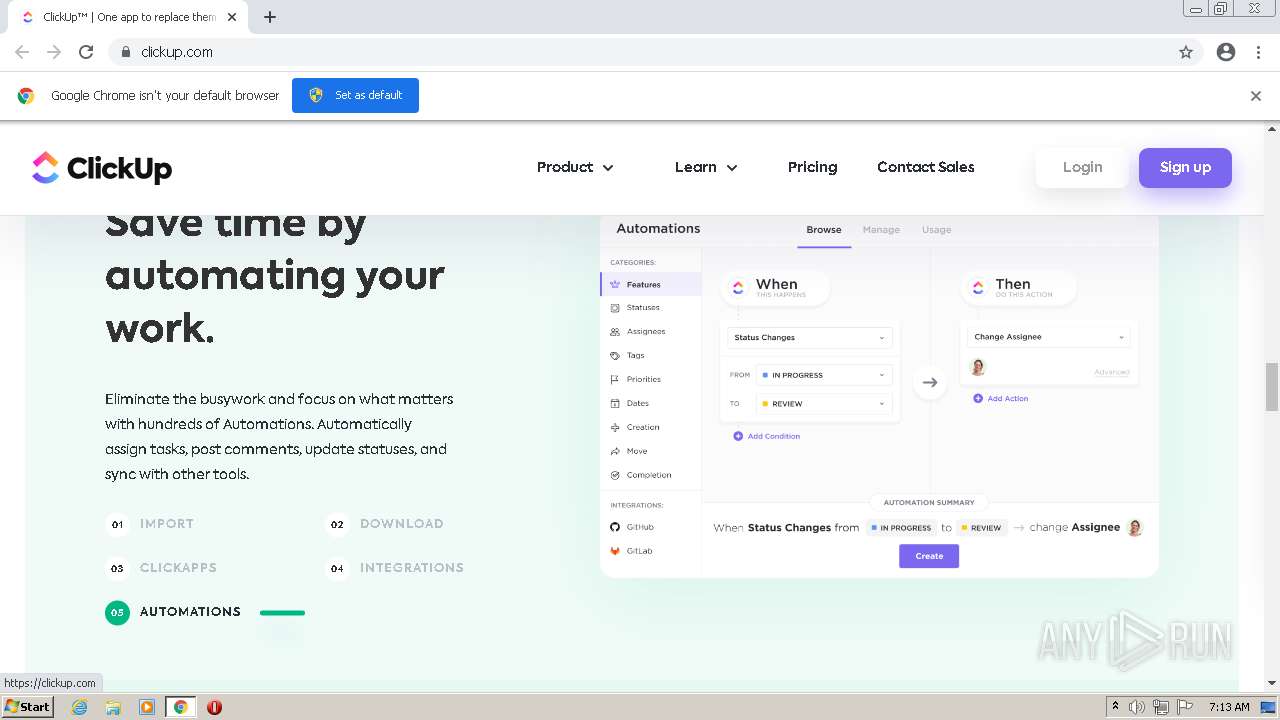Click the system tray volume icon
Screen dimensions: 1280x720
[1137, 707]
